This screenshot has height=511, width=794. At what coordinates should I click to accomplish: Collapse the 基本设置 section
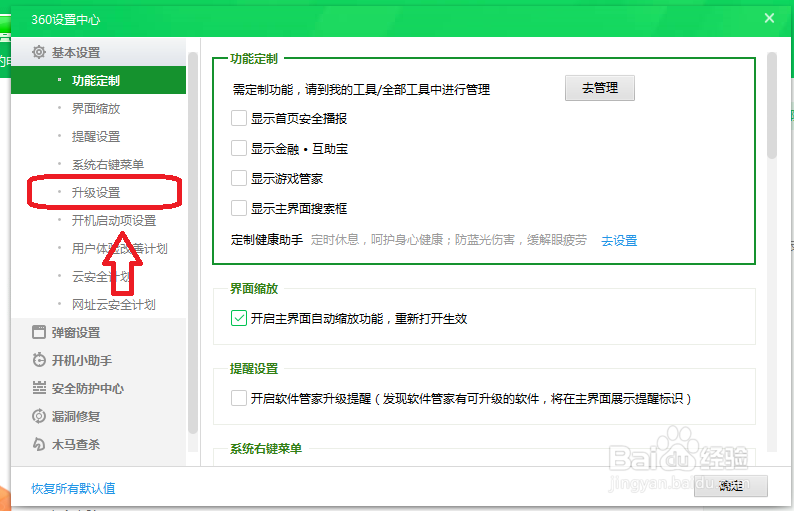coord(98,52)
